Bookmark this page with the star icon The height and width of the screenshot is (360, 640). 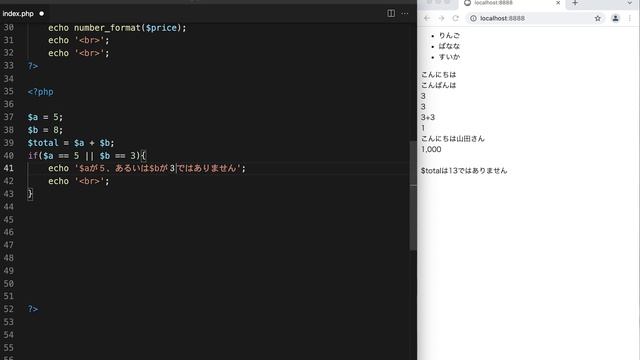(598, 18)
